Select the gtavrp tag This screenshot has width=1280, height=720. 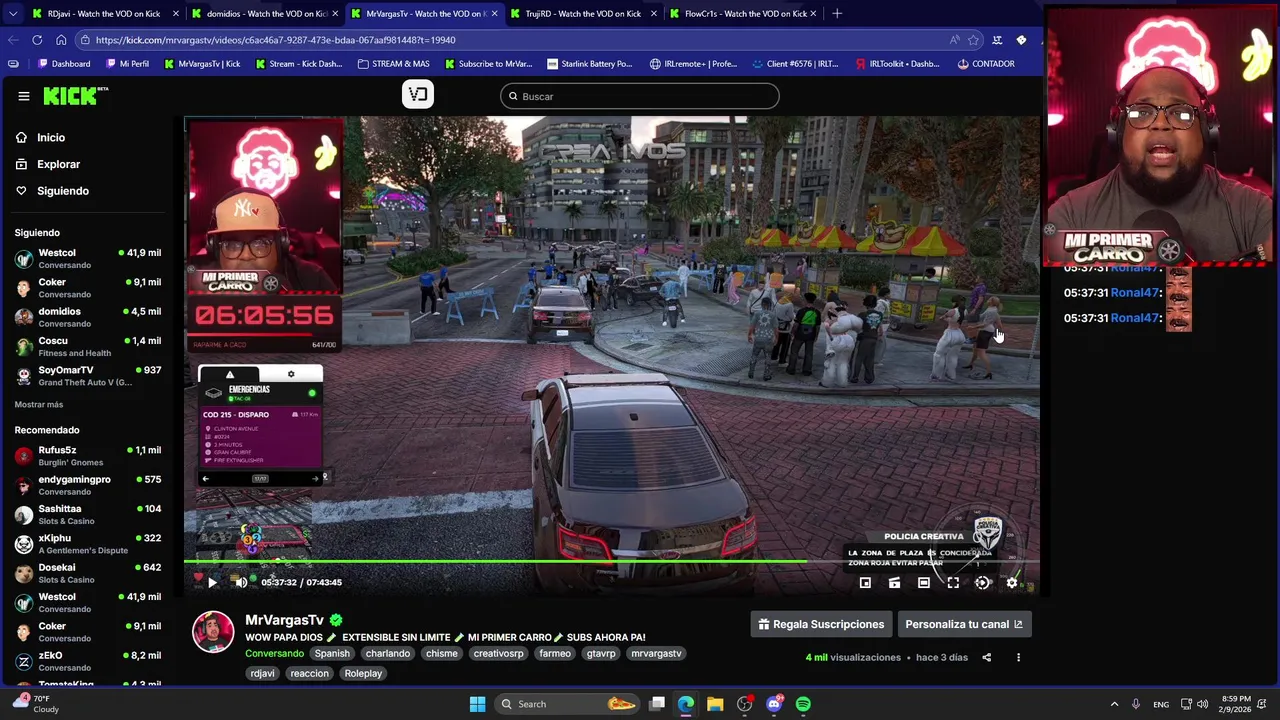[601, 653]
